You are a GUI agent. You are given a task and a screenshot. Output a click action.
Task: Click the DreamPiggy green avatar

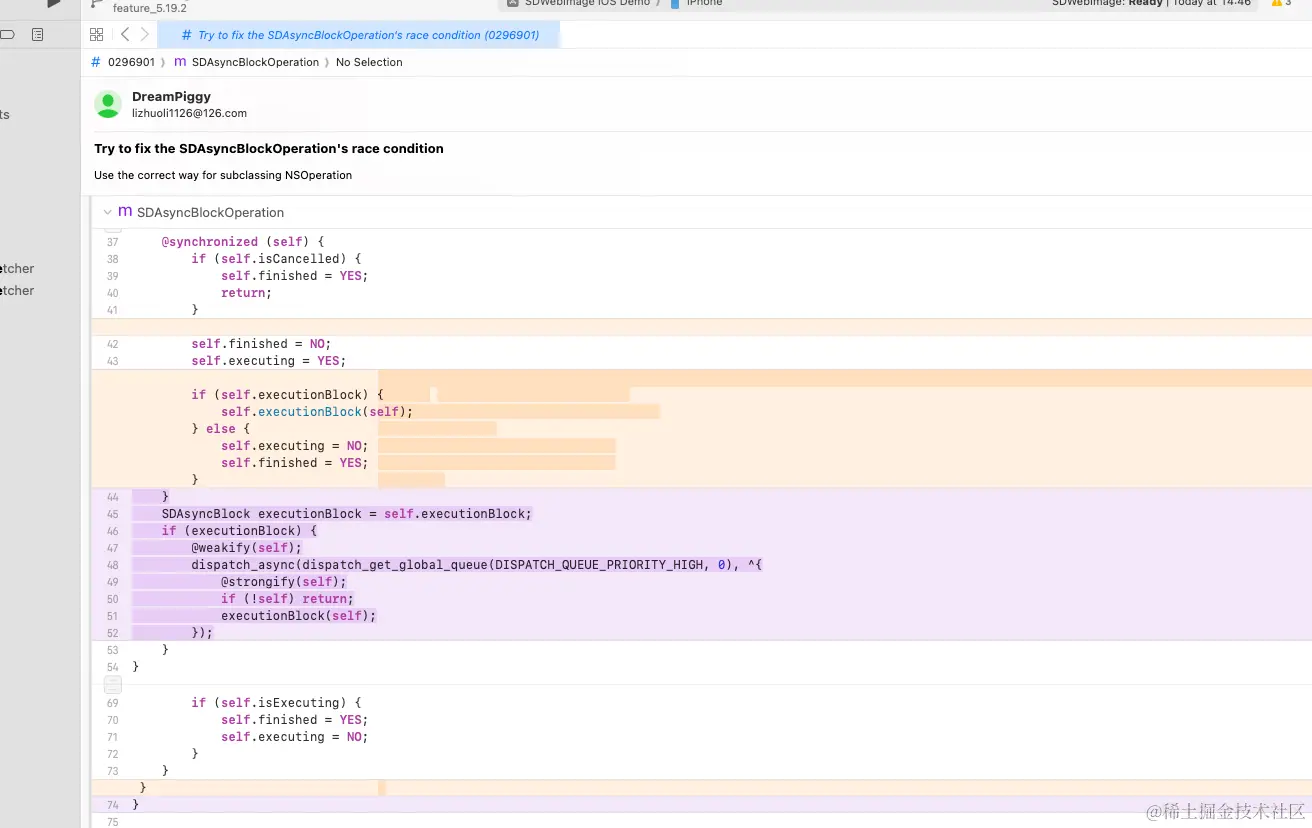click(108, 104)
